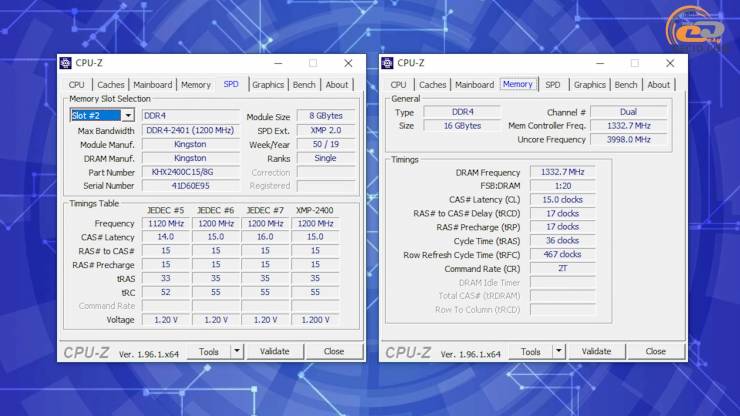
Task: Click the Command Rate 2T value
Action: coord(563,268)
